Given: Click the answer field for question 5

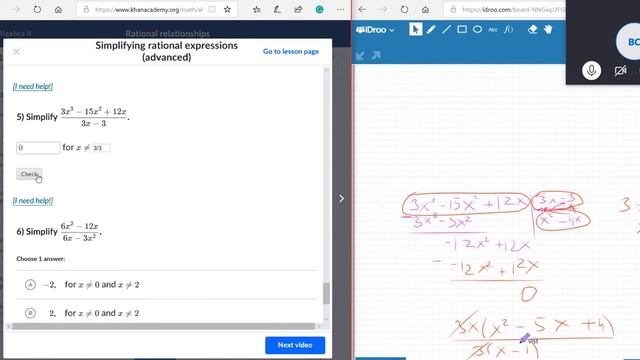Looking at the screenshot, I should 38,148.
